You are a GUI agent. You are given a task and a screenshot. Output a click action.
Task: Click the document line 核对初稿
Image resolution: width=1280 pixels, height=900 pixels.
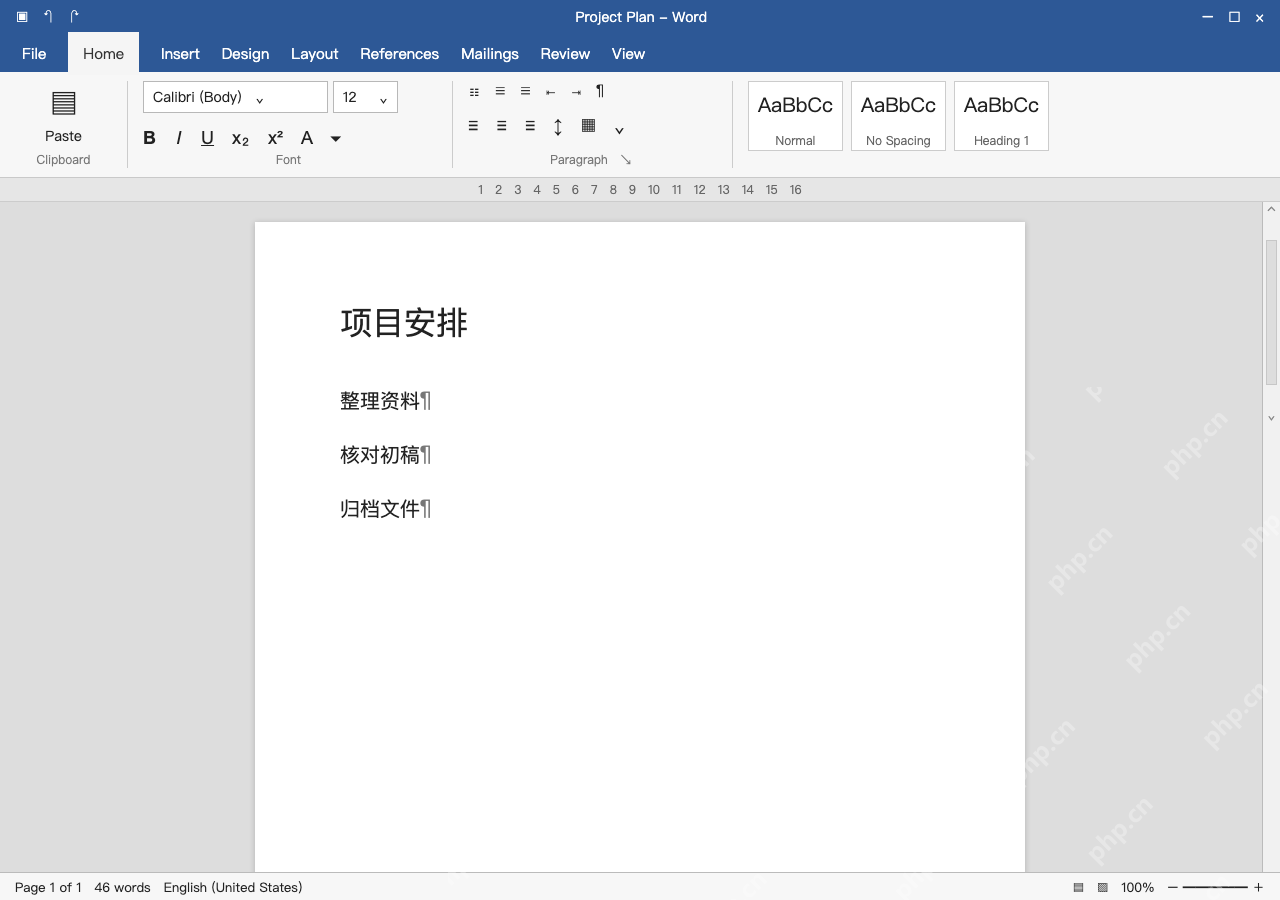click(x=380, y=455)
